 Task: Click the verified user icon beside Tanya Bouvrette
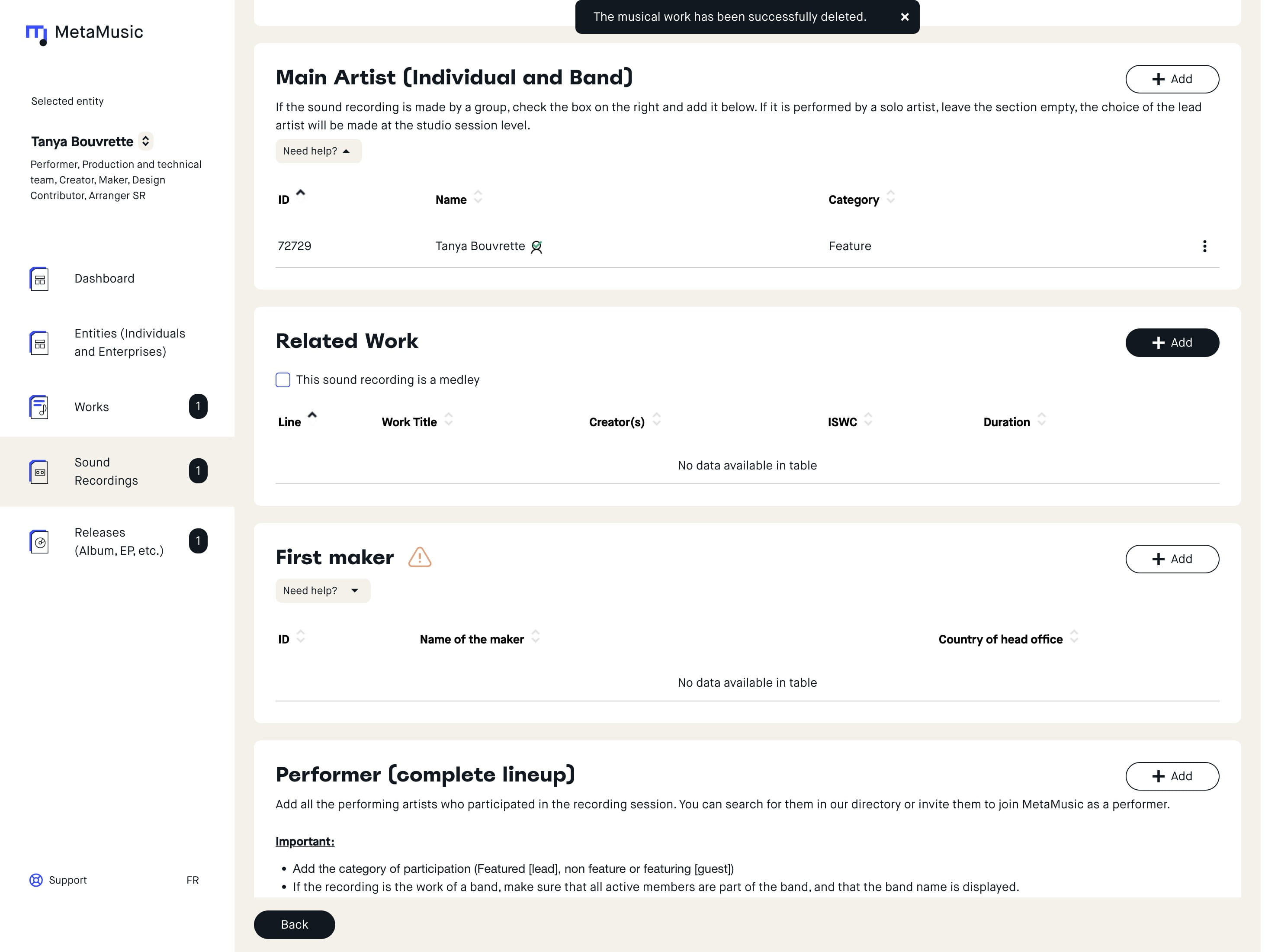click(536, 247)
